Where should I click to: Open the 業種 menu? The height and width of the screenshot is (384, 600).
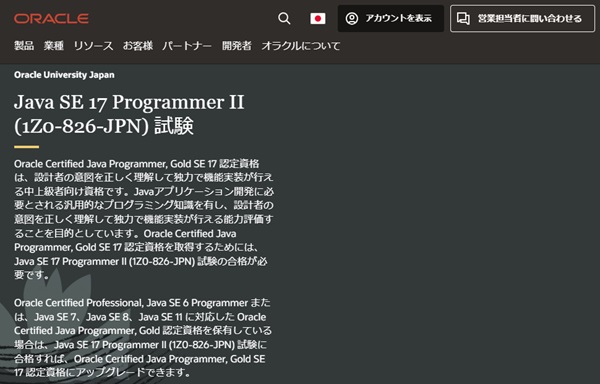click(x=54, y=46)
